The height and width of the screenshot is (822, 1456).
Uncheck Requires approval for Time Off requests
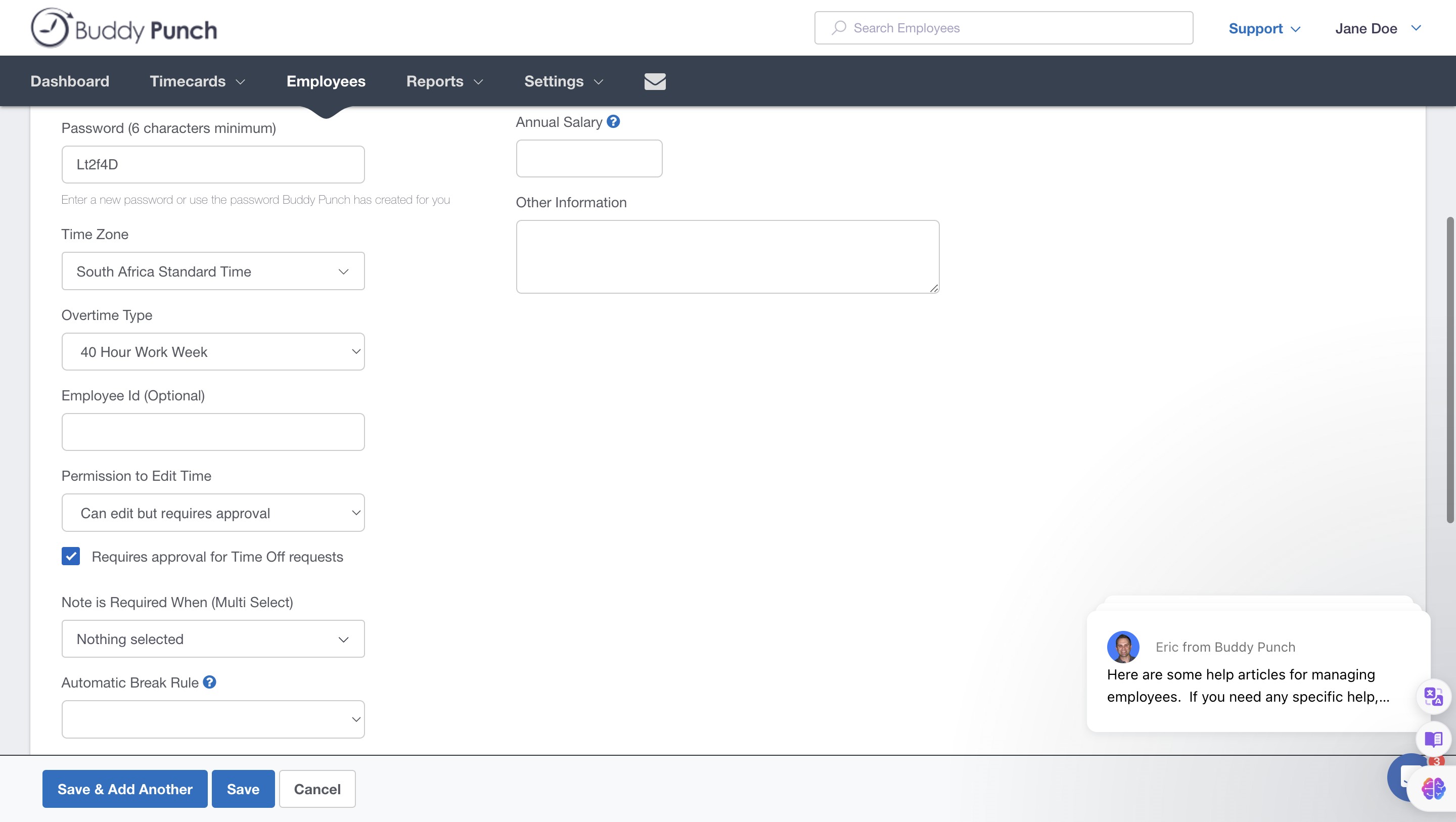(x=71, y=556)
